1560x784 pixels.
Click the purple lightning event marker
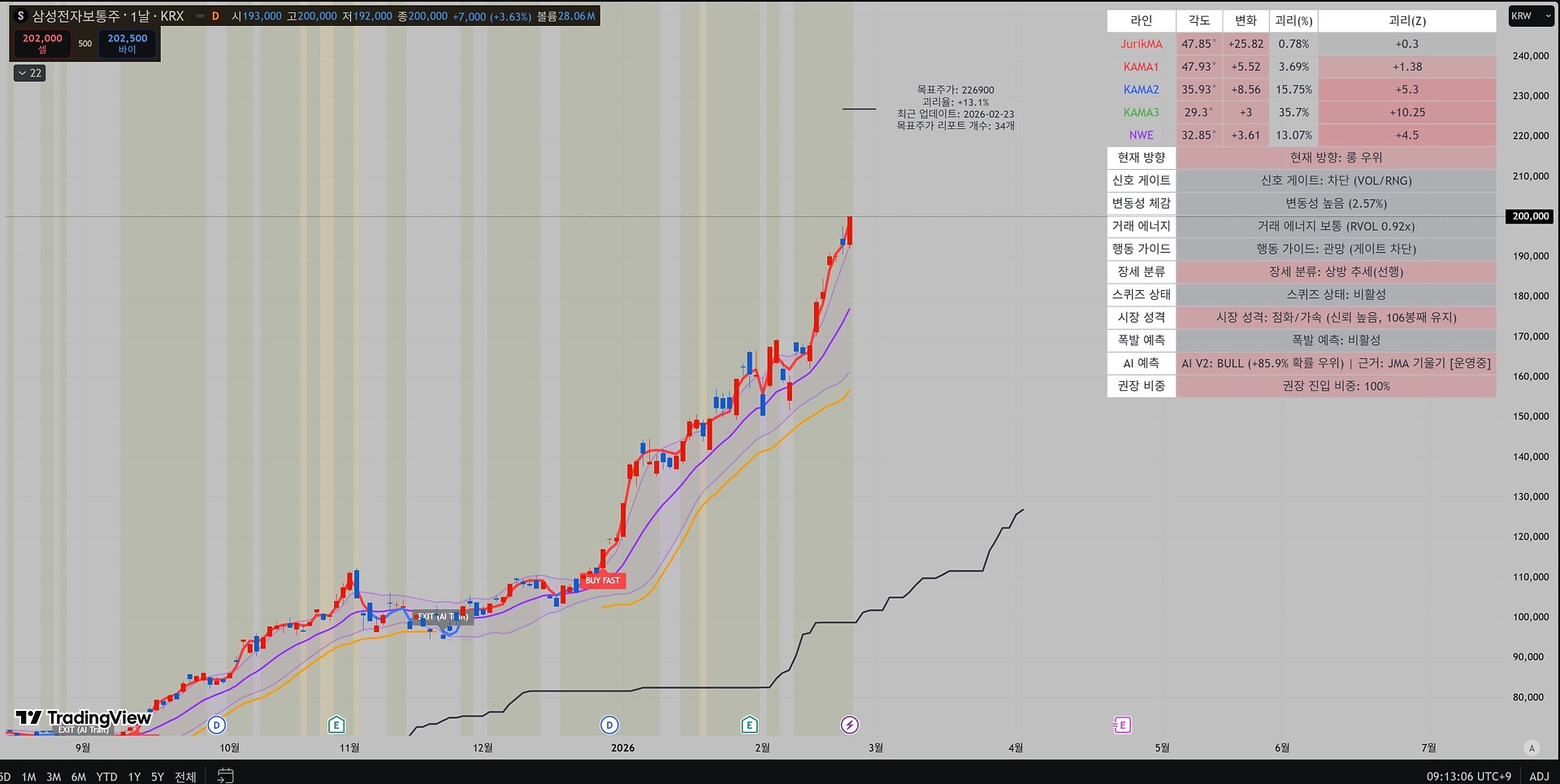(849, 725)
